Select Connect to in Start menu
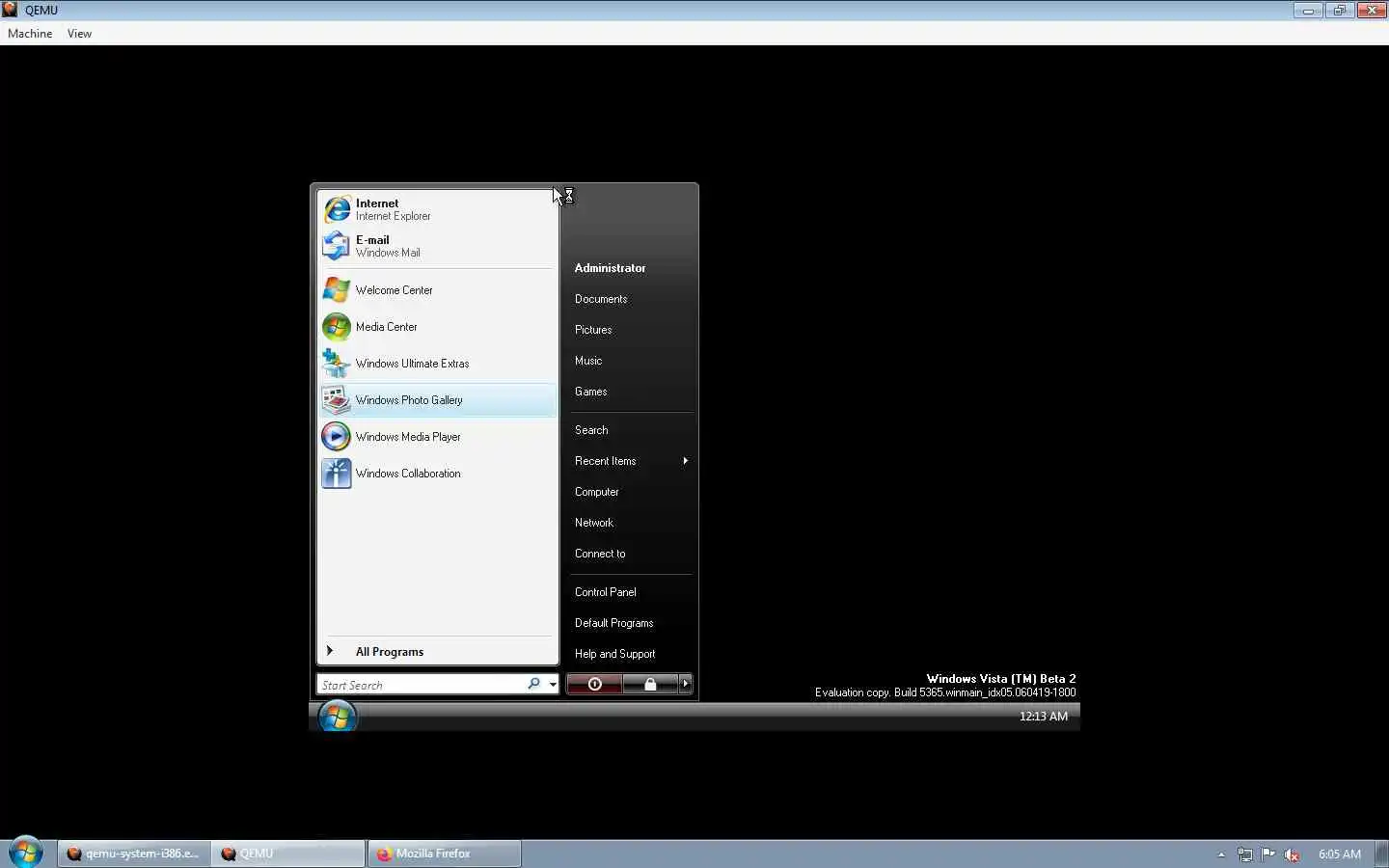The height and width of the screenshot is (868, 1389). click(600, 554)
